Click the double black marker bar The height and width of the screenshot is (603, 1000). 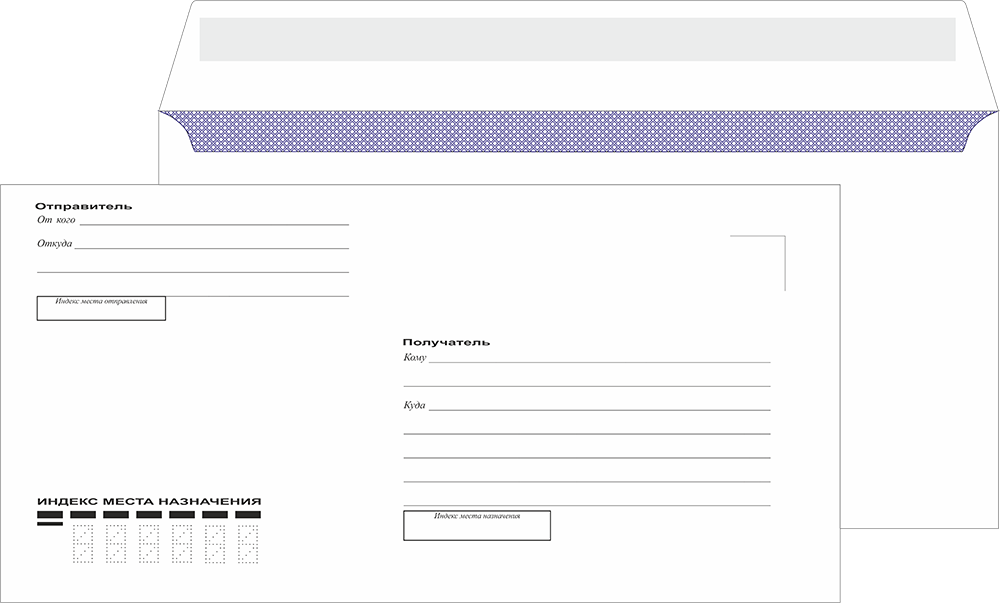point(50,517)
